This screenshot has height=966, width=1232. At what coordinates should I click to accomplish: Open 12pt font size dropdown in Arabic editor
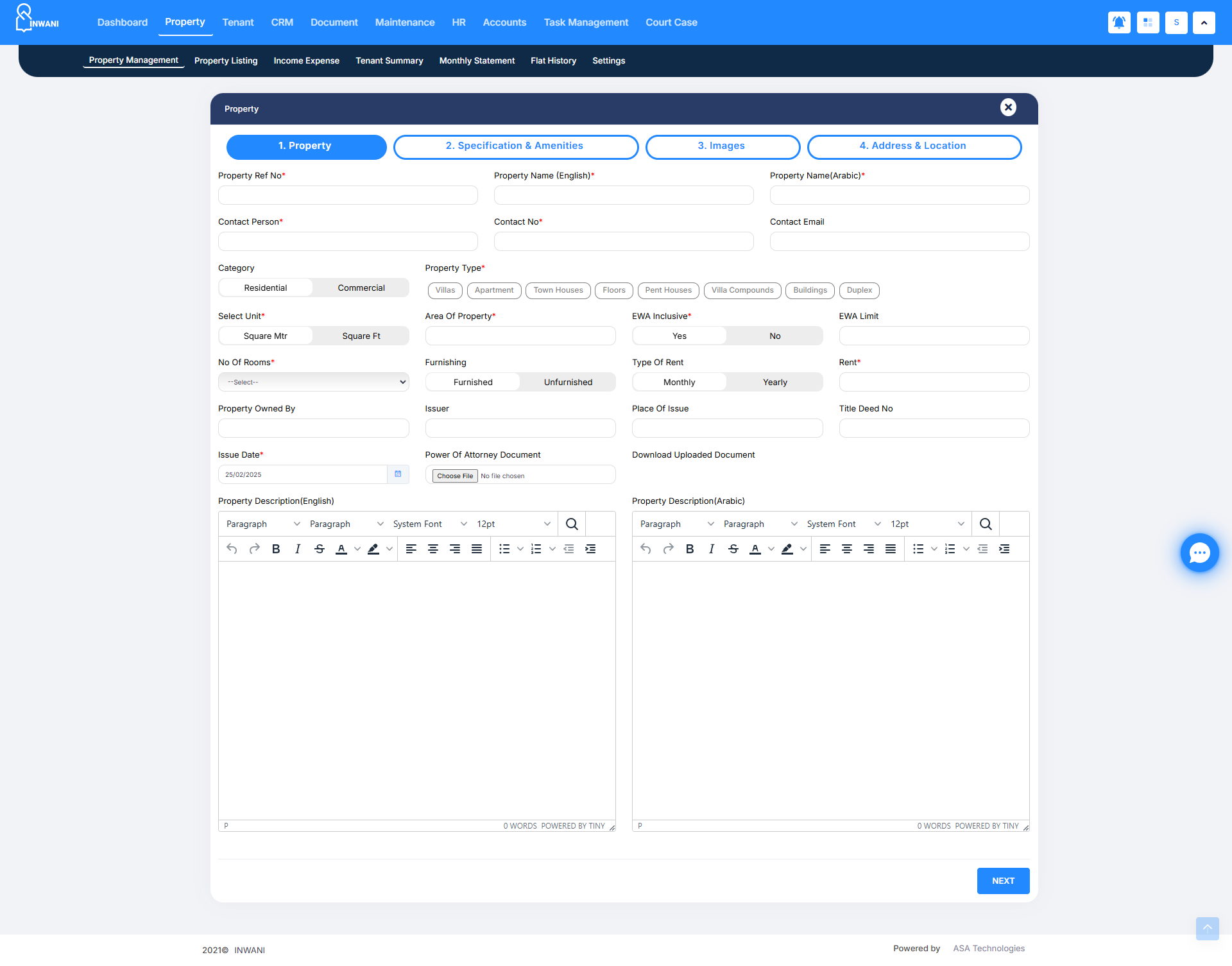coord(927,524)
